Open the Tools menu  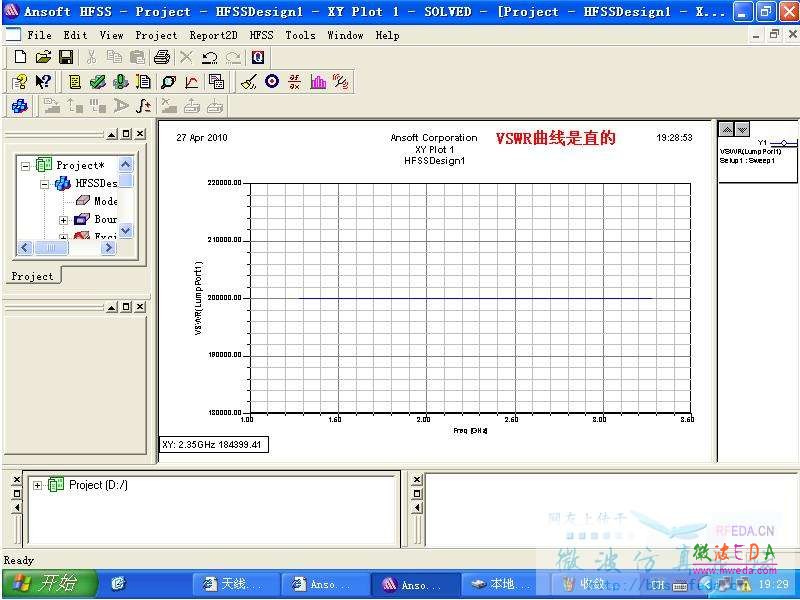pos(300,35)
